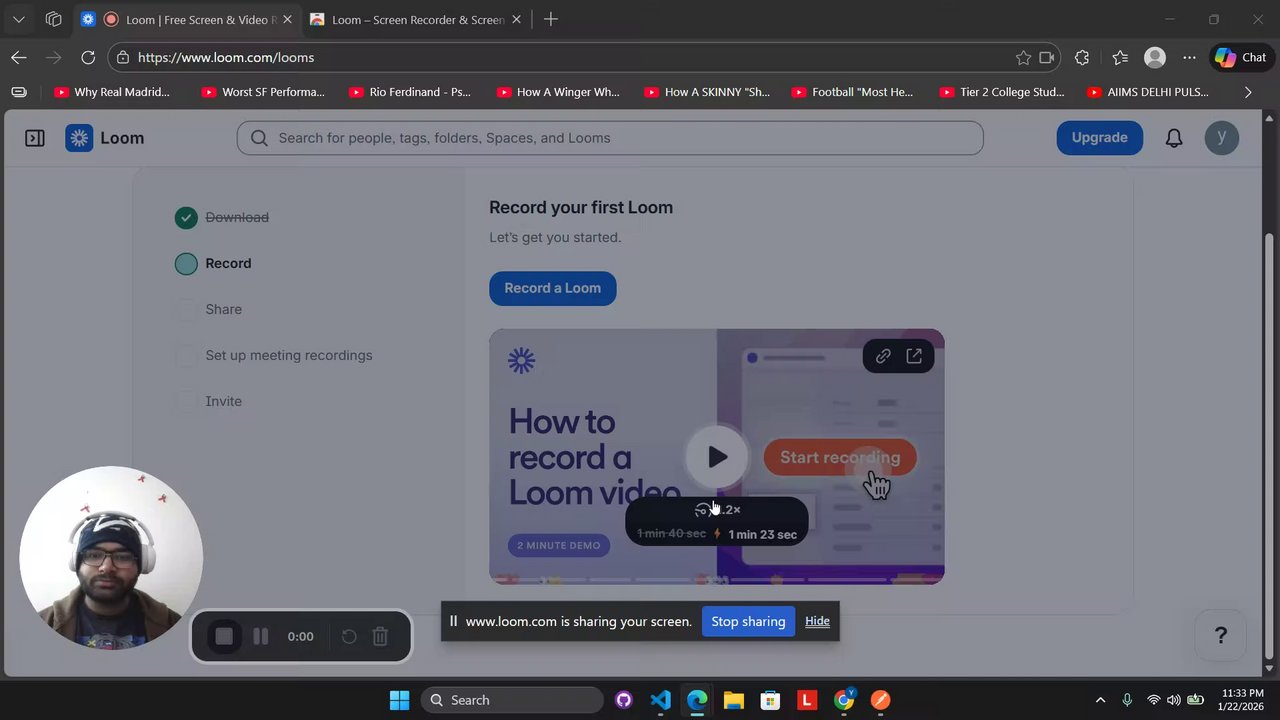Refresh the Loom page
Image resolution: width=1280 pixels, height=720 pixels.
[88, 57]
